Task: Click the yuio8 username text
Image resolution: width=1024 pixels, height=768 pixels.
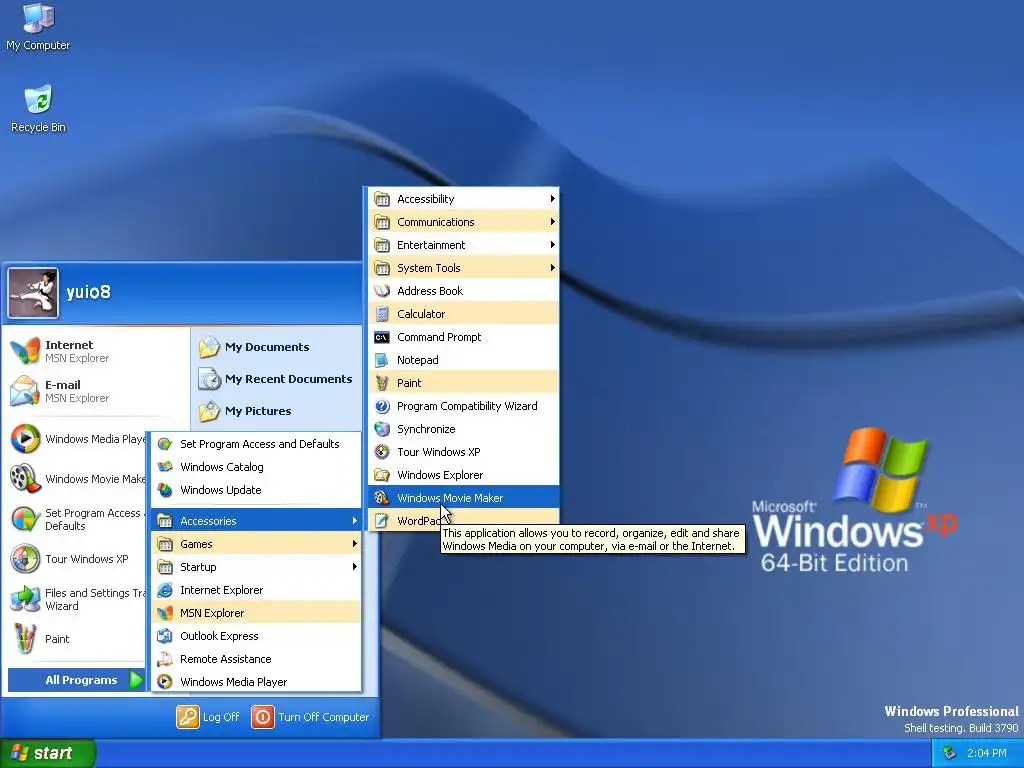Action: 88,292
